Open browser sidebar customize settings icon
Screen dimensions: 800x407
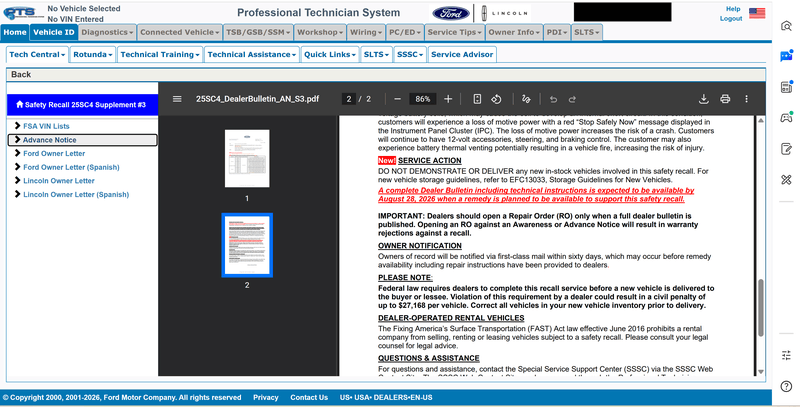click(x=786, y=355)
